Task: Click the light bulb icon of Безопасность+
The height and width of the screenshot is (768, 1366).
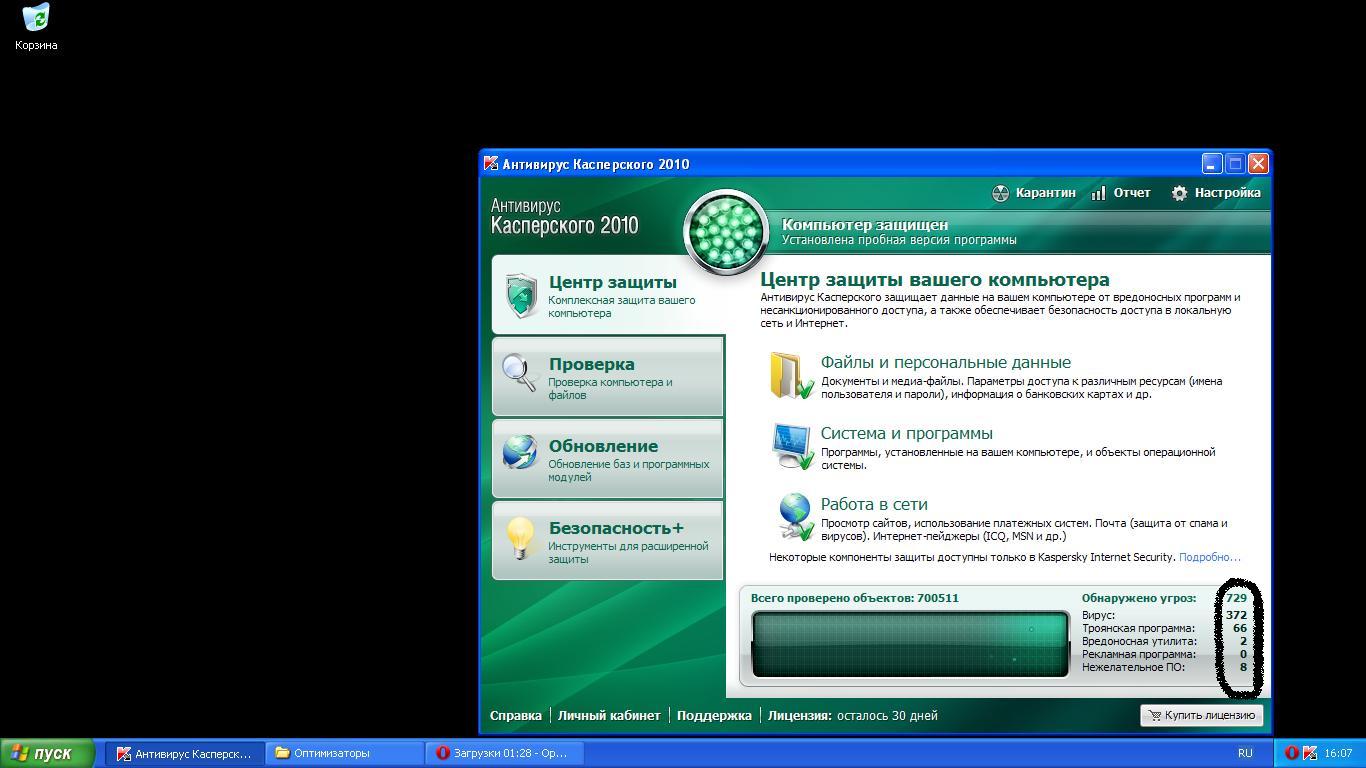Action: (520, 538)
